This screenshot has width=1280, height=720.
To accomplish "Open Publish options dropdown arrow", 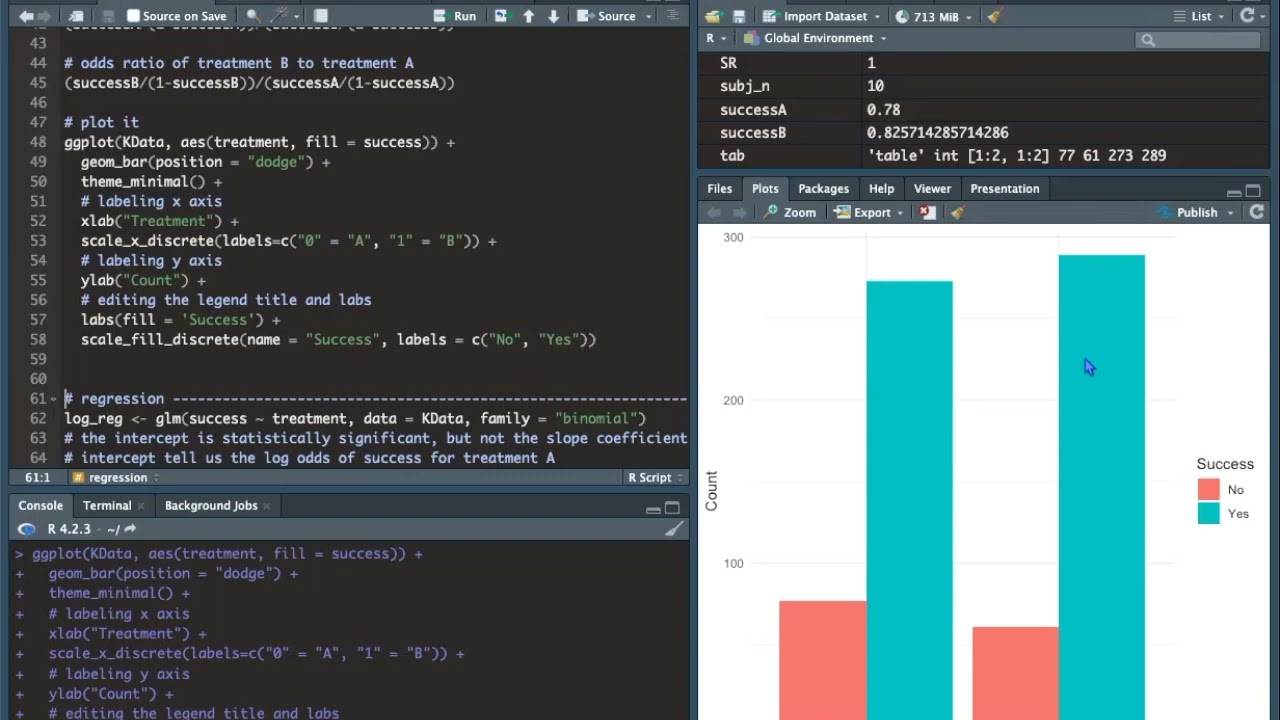I will pos(1229,212).
